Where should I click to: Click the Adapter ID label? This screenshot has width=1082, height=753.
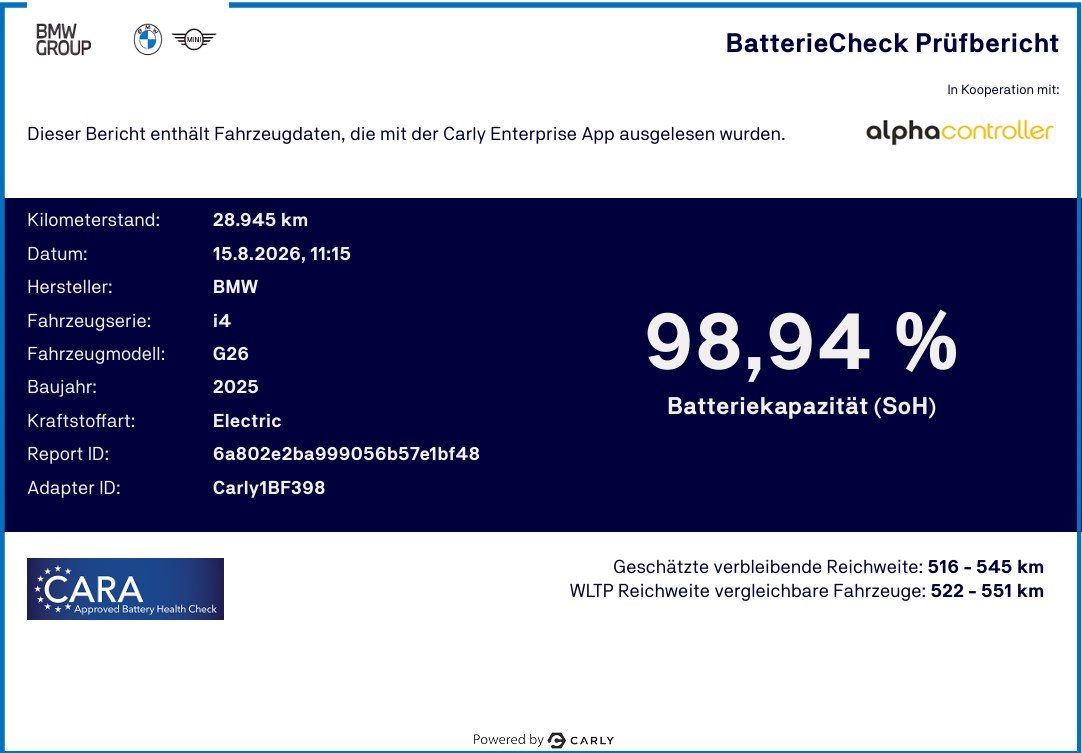tap(74, 488)
